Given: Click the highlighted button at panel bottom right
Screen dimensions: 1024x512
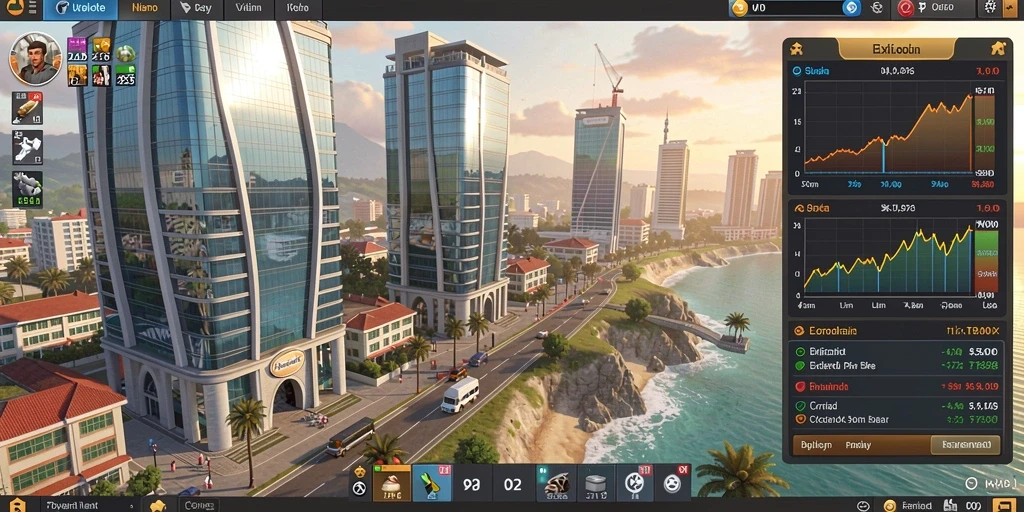Looking at the screenshot, I should click(x=965, y=445).
